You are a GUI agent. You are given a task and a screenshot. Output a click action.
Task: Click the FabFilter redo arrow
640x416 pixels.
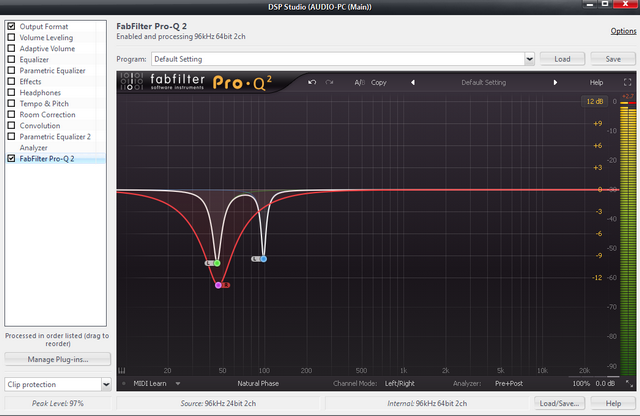pos(329,82)
